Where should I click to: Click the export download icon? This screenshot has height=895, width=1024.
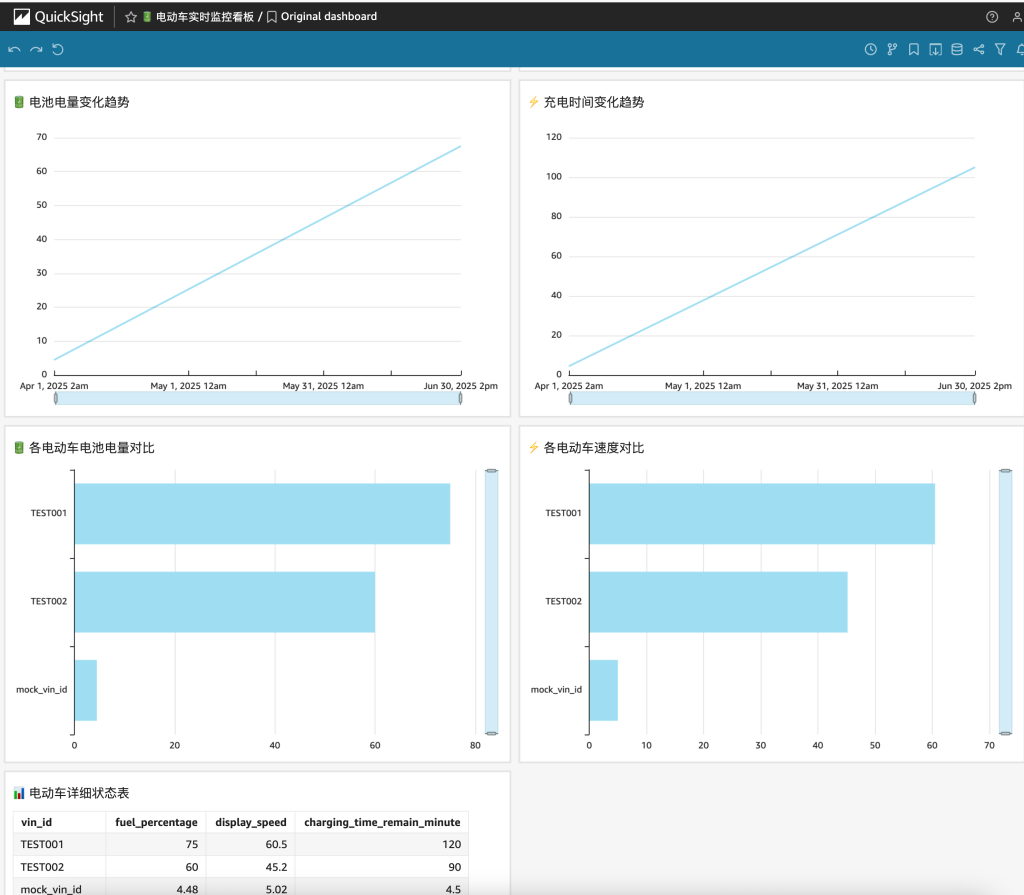[935, 49]
